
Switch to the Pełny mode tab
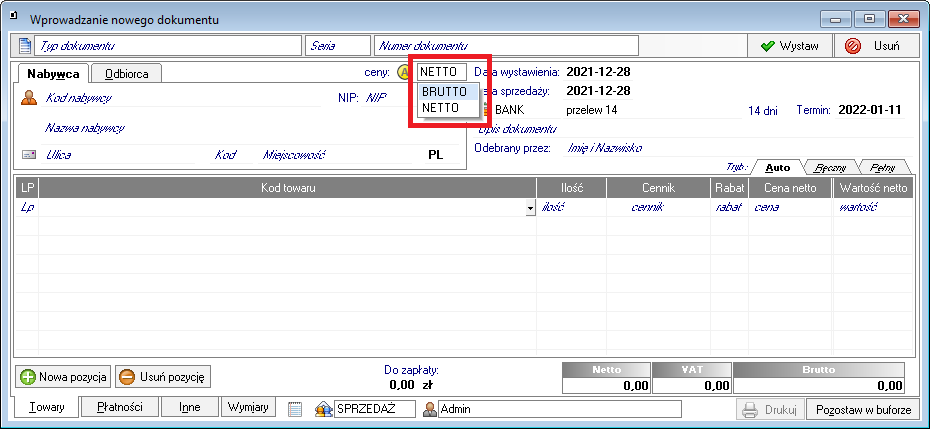coord(881,168)
